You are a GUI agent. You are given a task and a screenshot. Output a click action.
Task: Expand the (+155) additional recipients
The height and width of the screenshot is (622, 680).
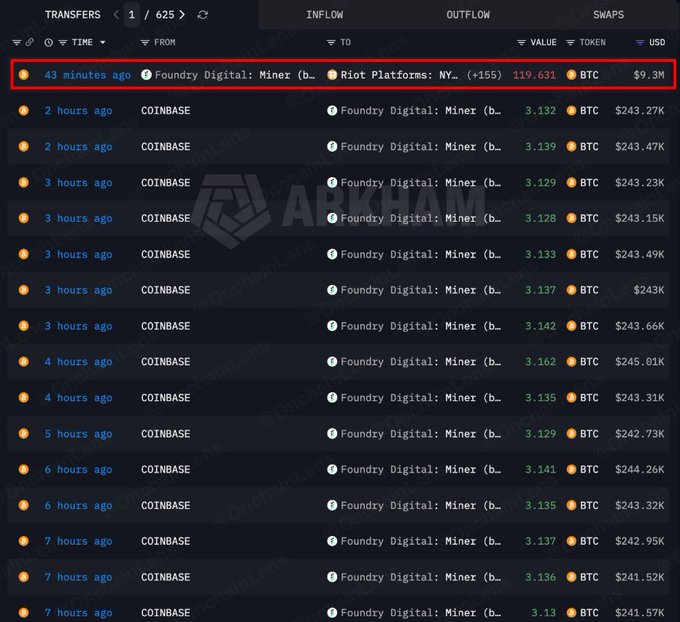484,75
